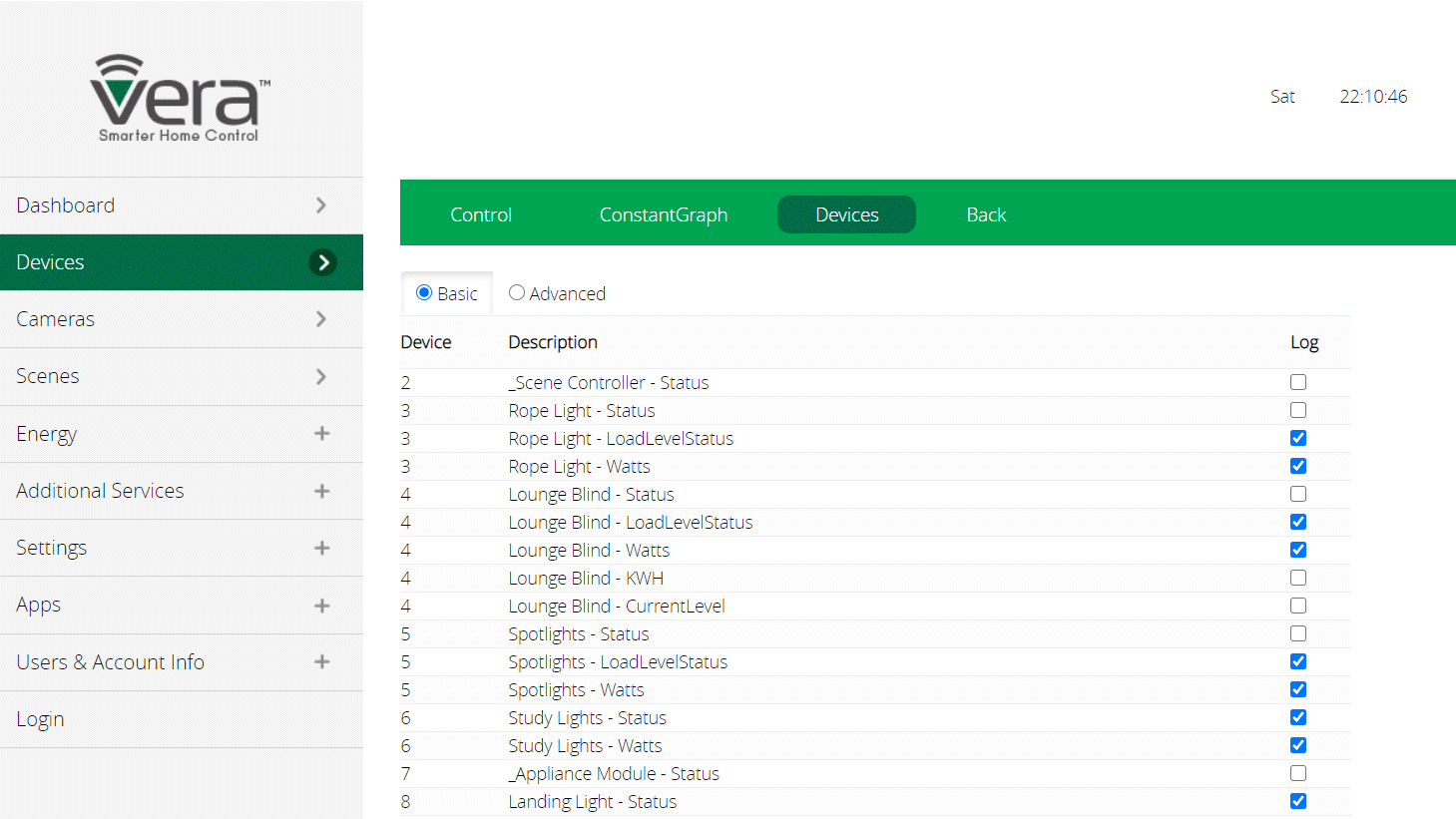This screenshot has width=1456, height=819.
Task: Click the Back button in green bar
Action: tap(986, 214)
